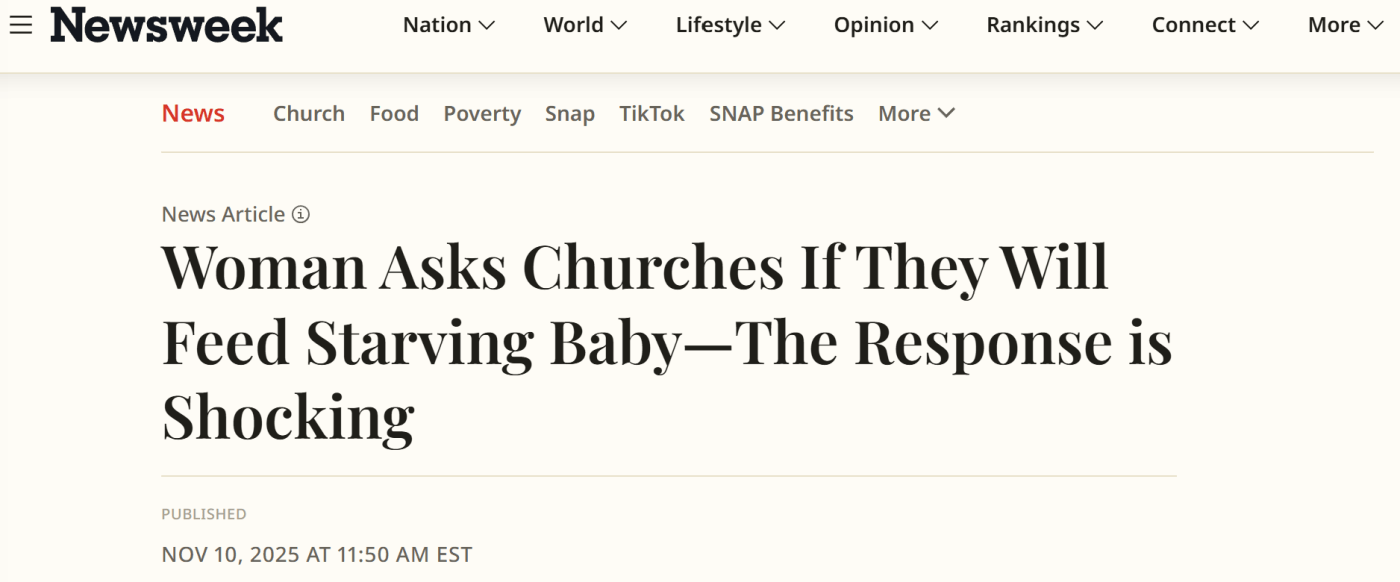Expand the Rankings dropdown menu
Image resolution: width=1400 pixels, height=582 pixels.
(1044, 25)
